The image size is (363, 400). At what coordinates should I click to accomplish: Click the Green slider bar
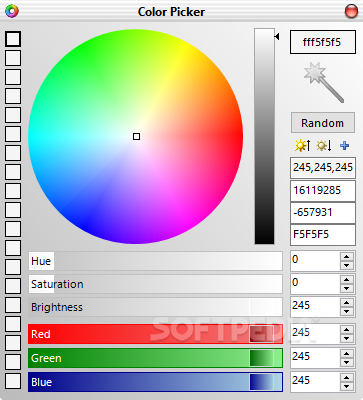coord(155,358)
